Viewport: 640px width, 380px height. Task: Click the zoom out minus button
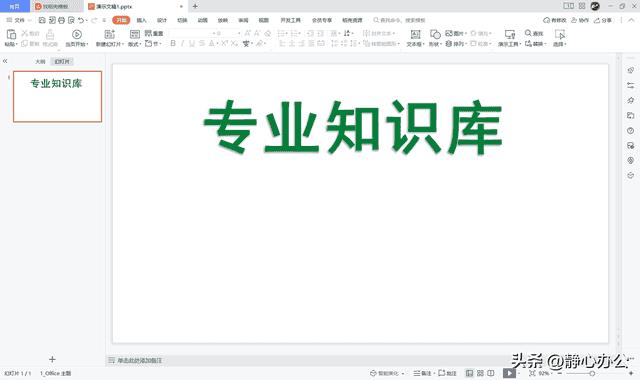coord(560,373)
